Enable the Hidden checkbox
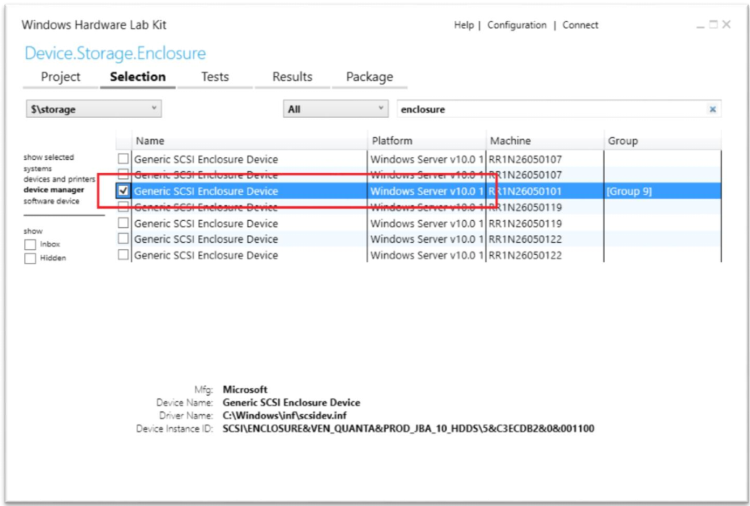 [x=30, y=258]
